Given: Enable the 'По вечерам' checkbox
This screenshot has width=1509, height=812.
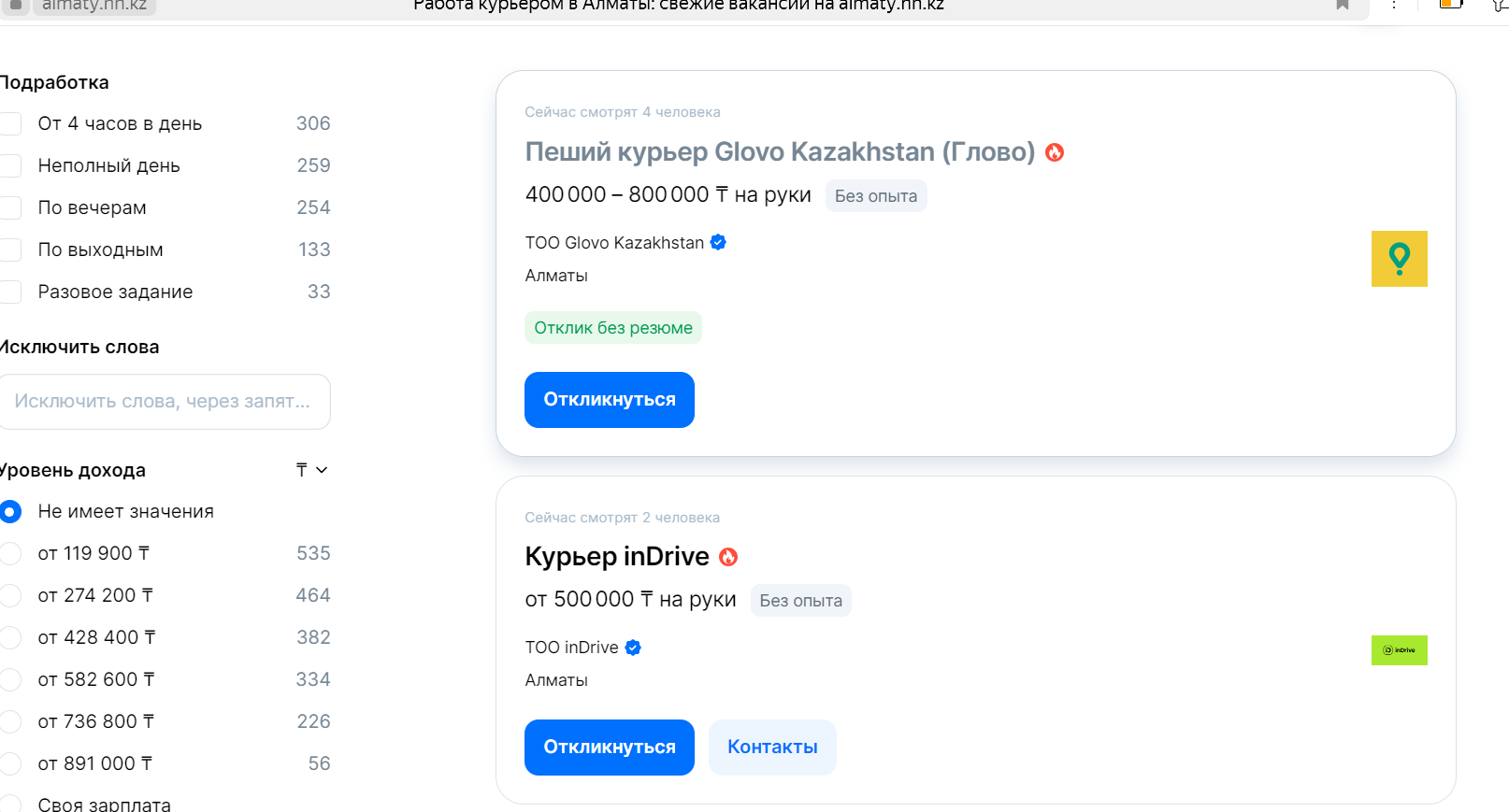Looking at the screenshot, I should pyautogui.click(x=10, y=207).
